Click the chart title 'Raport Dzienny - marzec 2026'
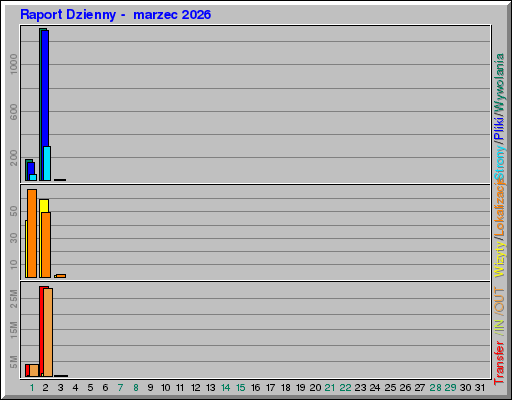This screenshot has height=400, width=512. pyautogui.click(x=115, y=15)
